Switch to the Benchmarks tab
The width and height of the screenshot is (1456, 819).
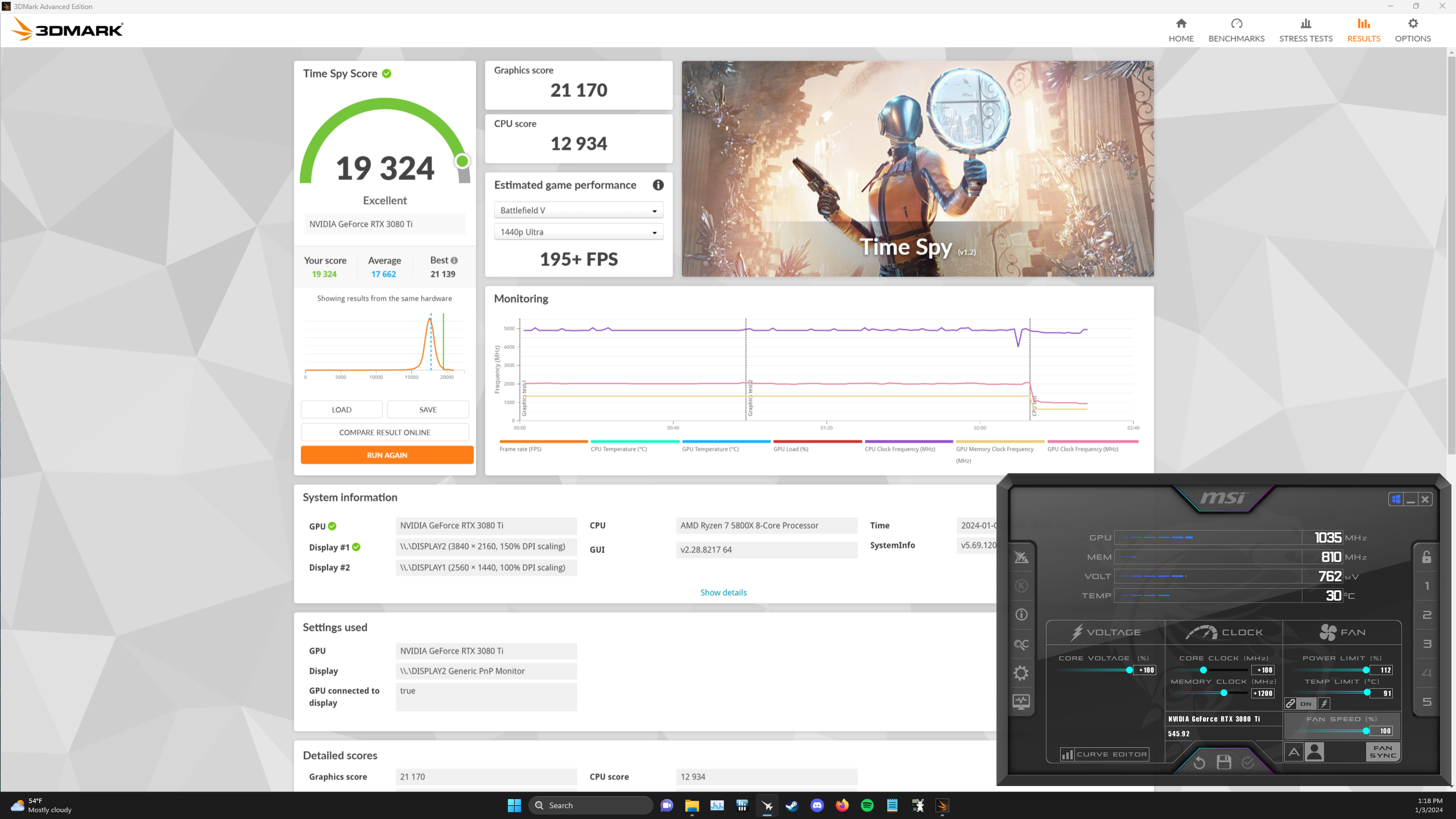tap(1236, 30)
